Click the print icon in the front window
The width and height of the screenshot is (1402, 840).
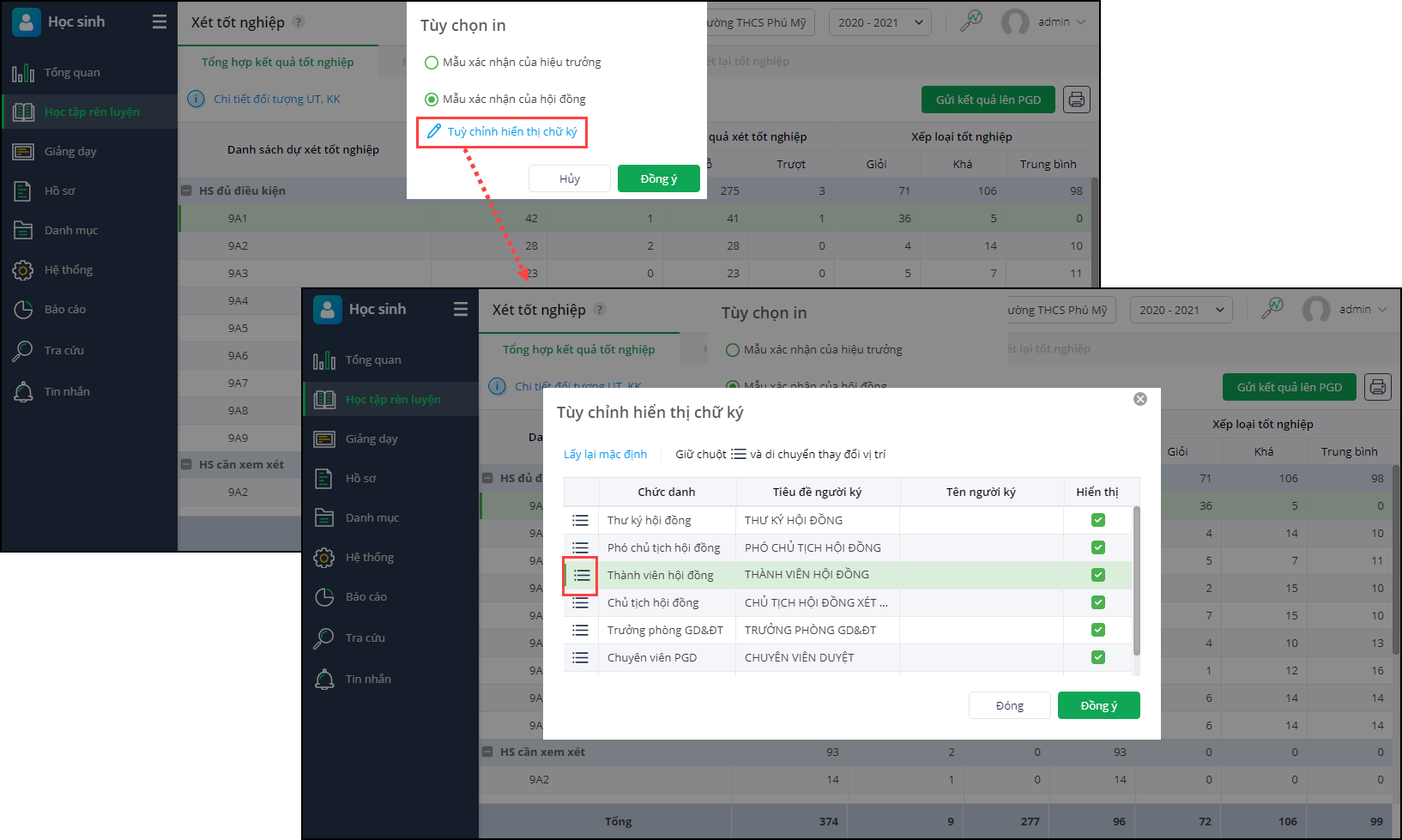(x=1378, y=387)
